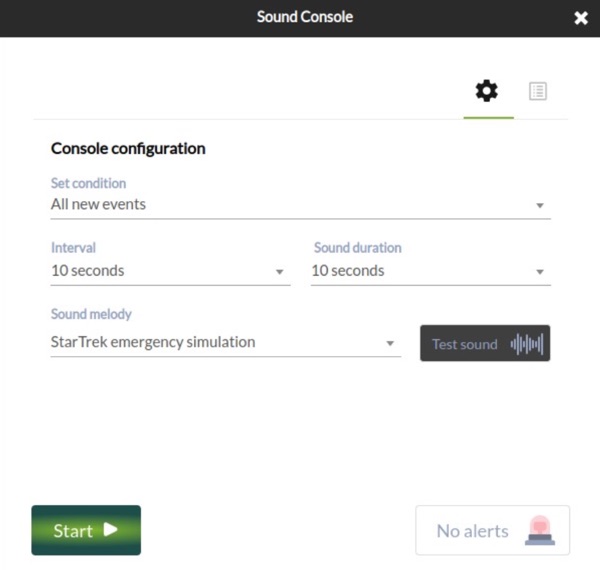Screen dimensions: 600x570
Task: Click the No alerts indicator box
Action: click(492, 530)
